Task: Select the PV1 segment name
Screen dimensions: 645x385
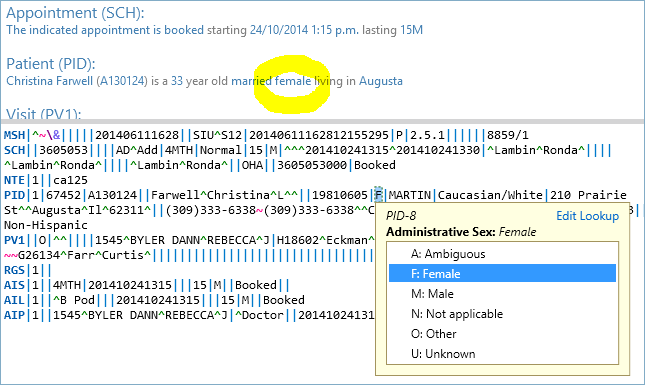Action: 14,240
